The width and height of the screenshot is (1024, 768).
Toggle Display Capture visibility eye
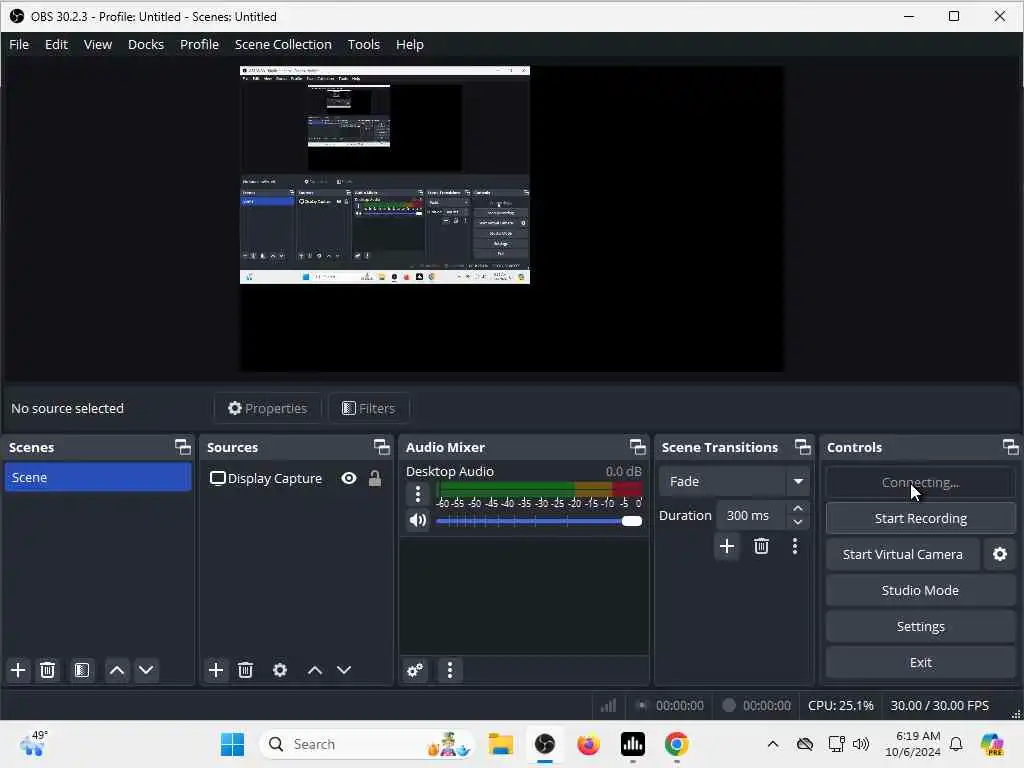[349, 479]
